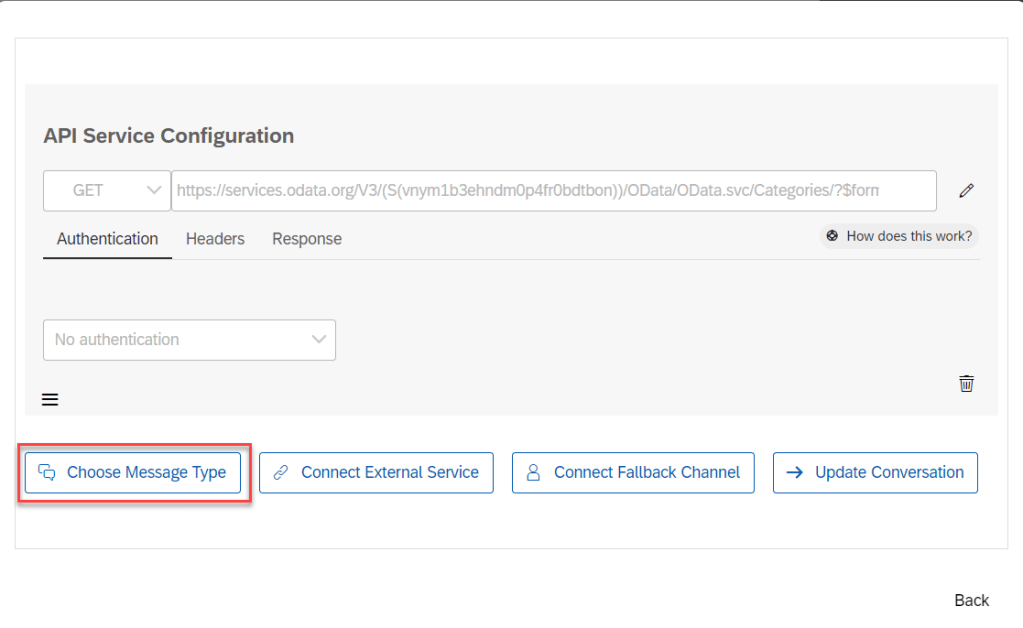Open the GET HTTP method dropdown
This screenshot has width=1023, height=628.
[x=106, y=190]
